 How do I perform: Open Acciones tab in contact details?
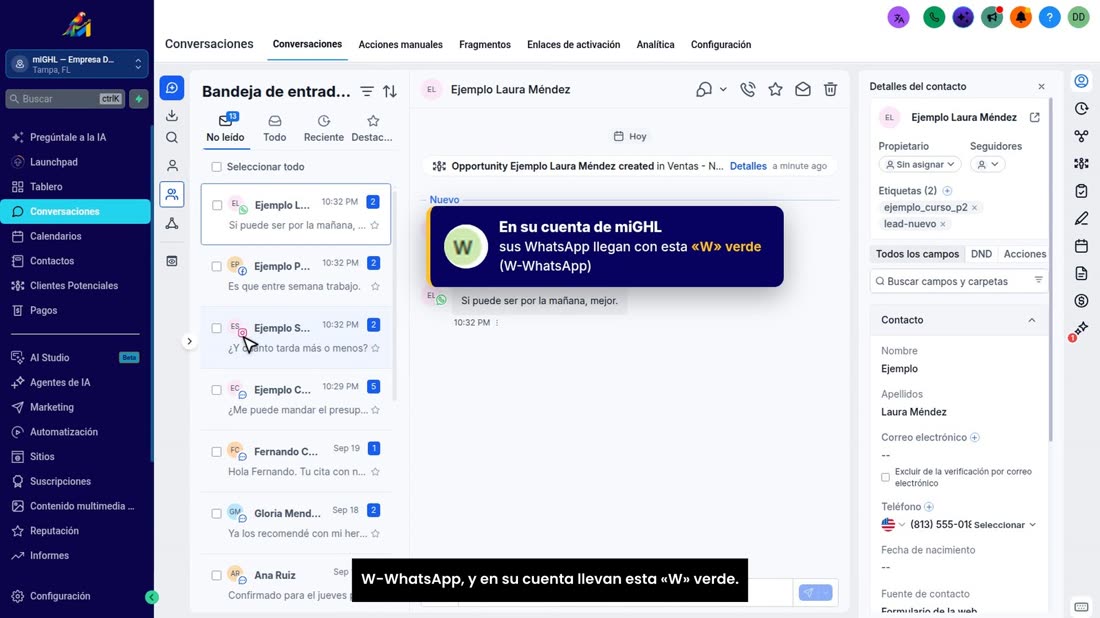(x=1024, y=254)
